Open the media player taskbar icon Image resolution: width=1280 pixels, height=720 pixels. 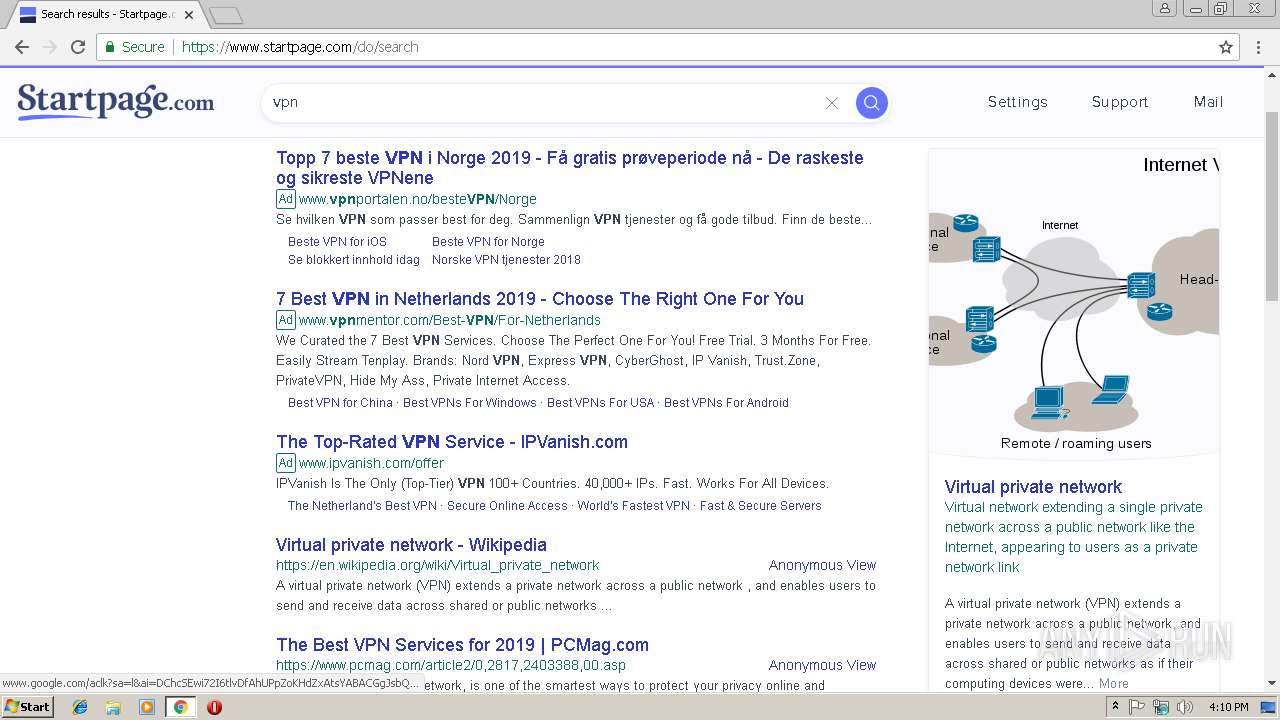click(147, 707)
